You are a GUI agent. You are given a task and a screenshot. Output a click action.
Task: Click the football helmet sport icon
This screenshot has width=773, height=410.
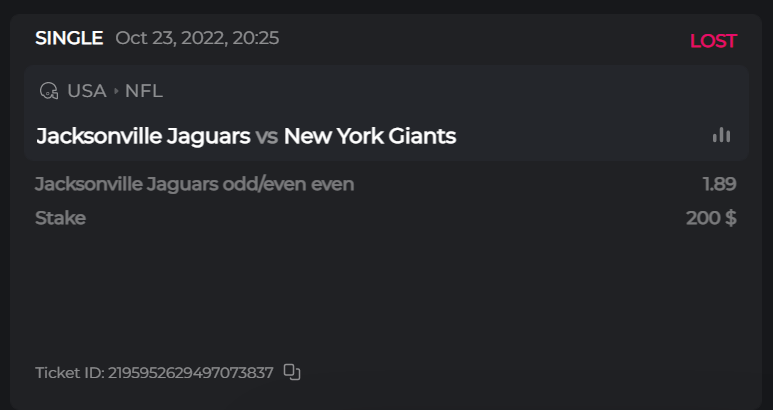[x=48, y=91]
